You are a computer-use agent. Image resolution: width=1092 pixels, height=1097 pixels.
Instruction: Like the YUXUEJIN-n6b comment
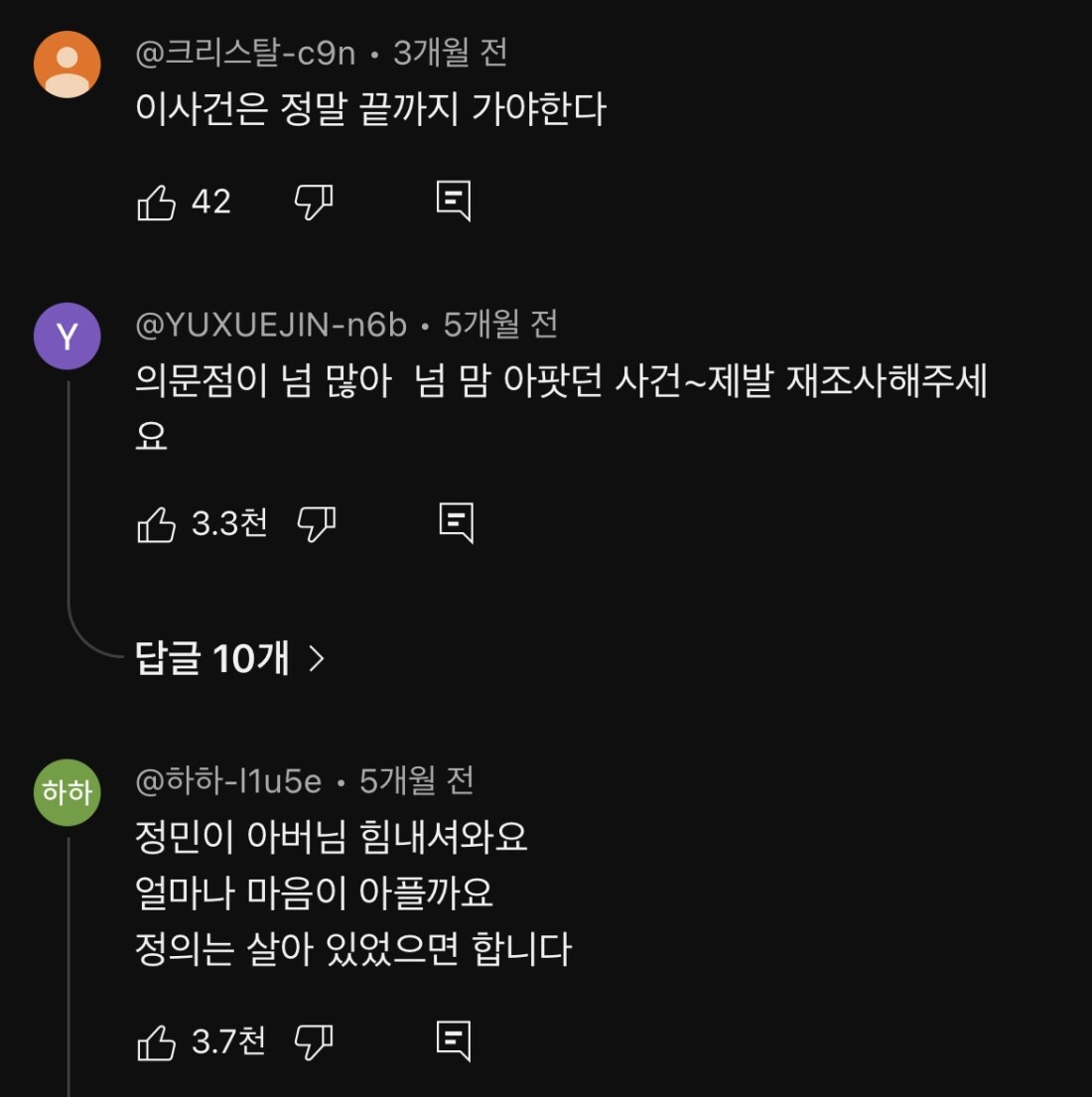click(x=157, y=524)
